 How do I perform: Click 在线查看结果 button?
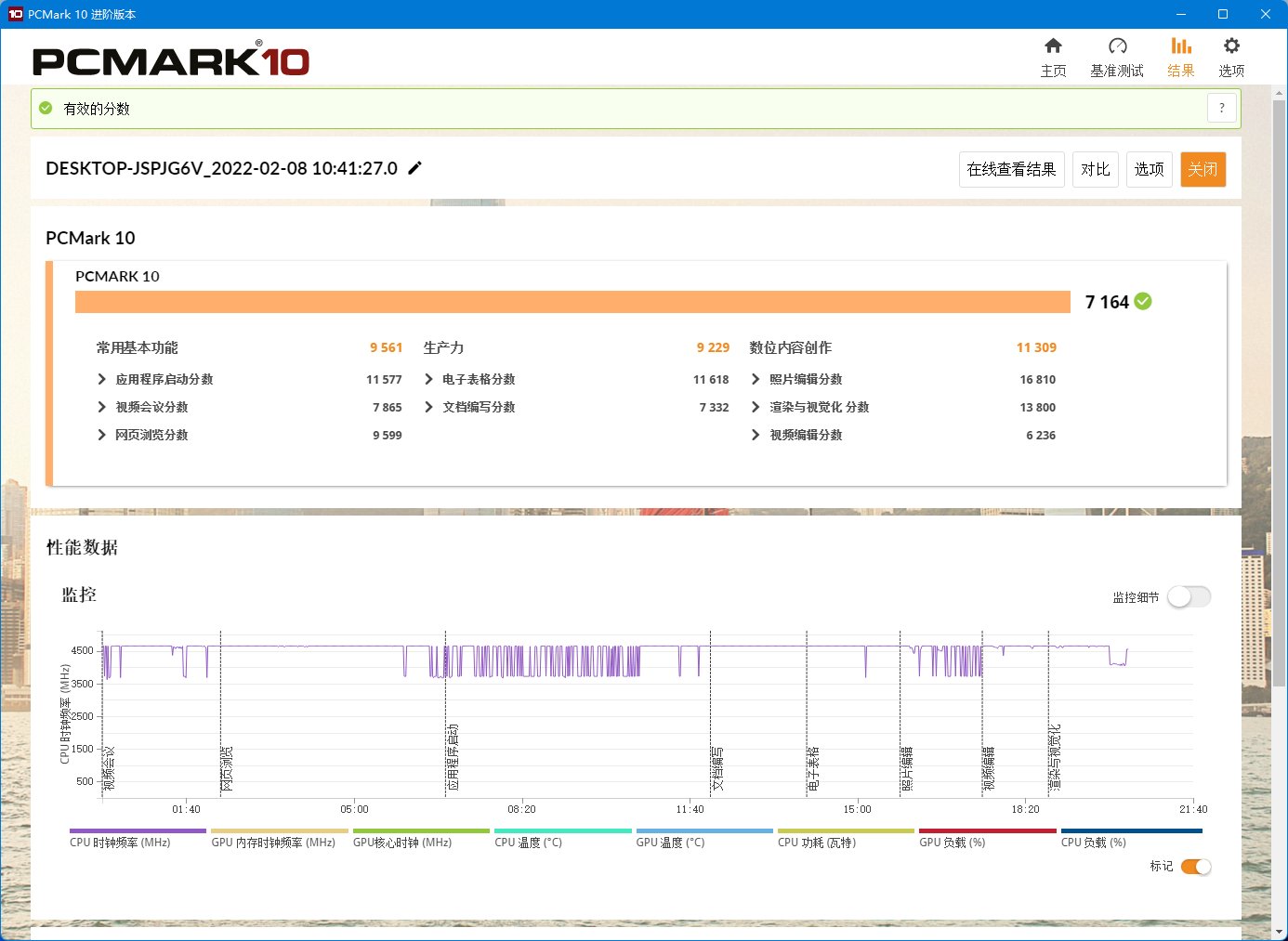[1011, 169]
